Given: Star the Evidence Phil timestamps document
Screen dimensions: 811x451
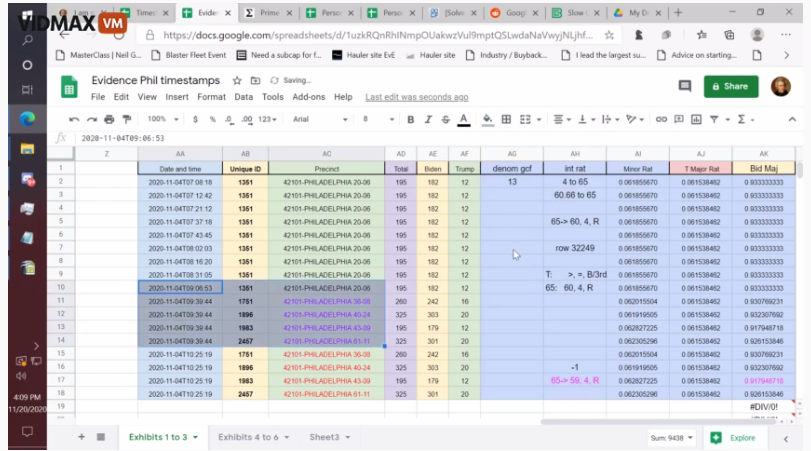Looking at the screenshot, I should point(237,81).
